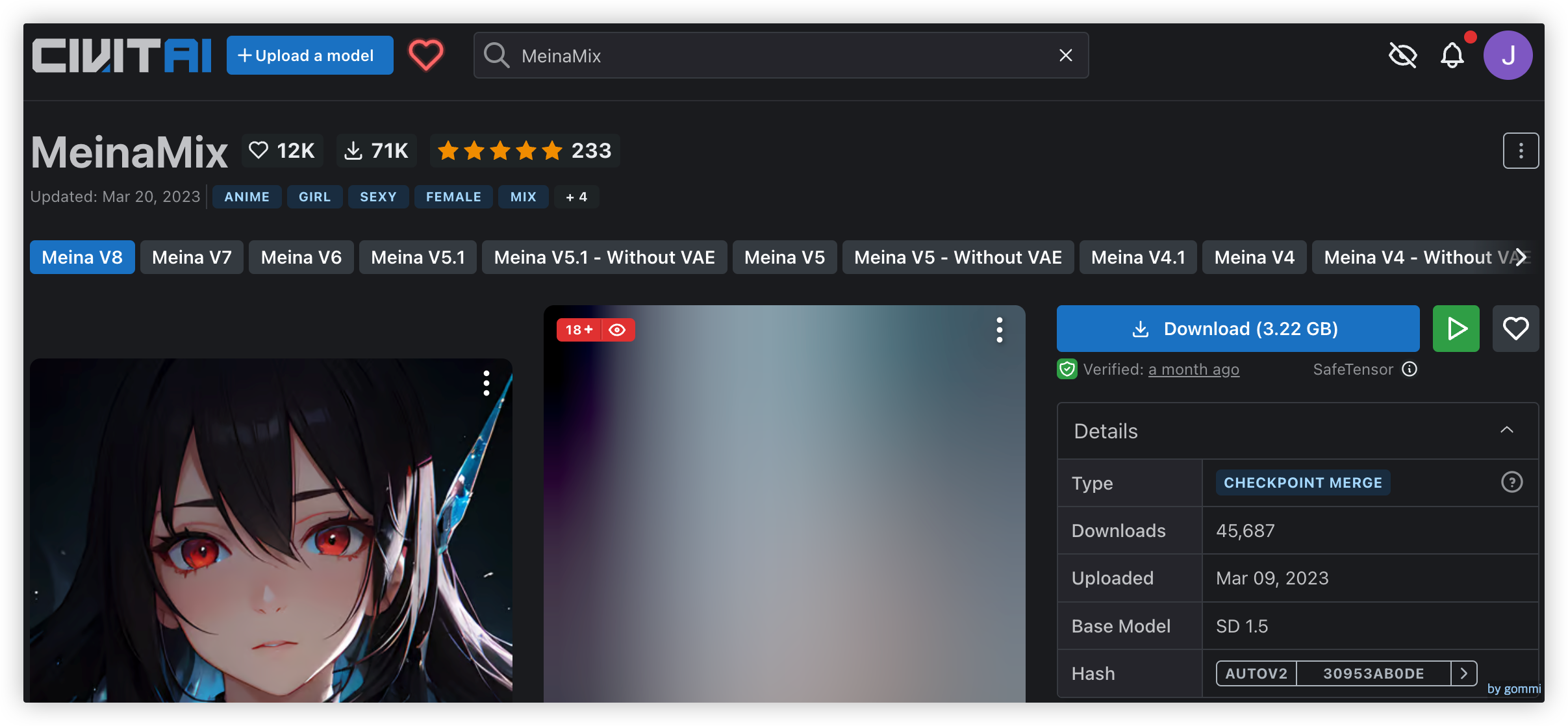Click the Type help question-mark icon

[1511, 482]
